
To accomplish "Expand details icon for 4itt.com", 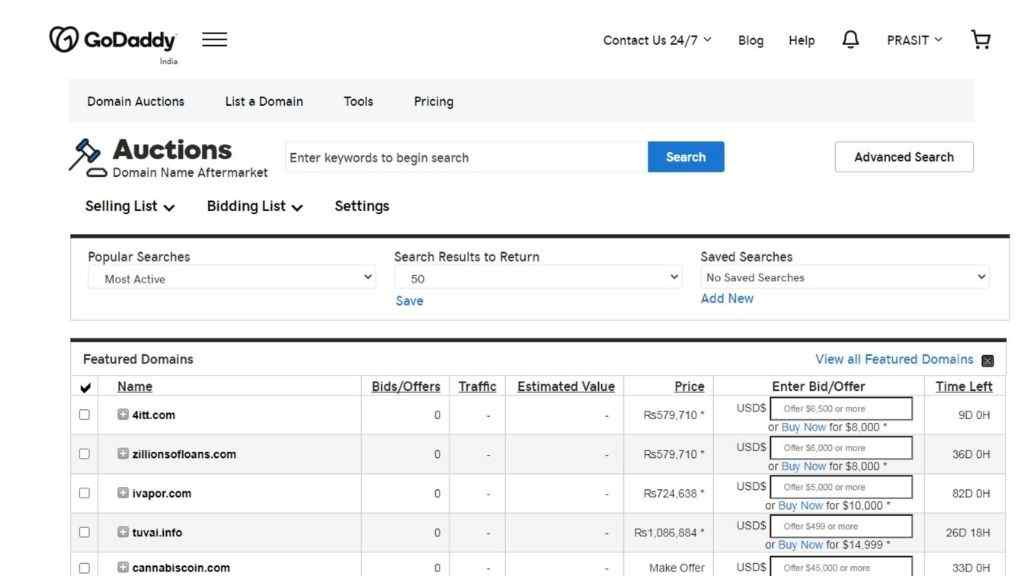I will [123, 414].
